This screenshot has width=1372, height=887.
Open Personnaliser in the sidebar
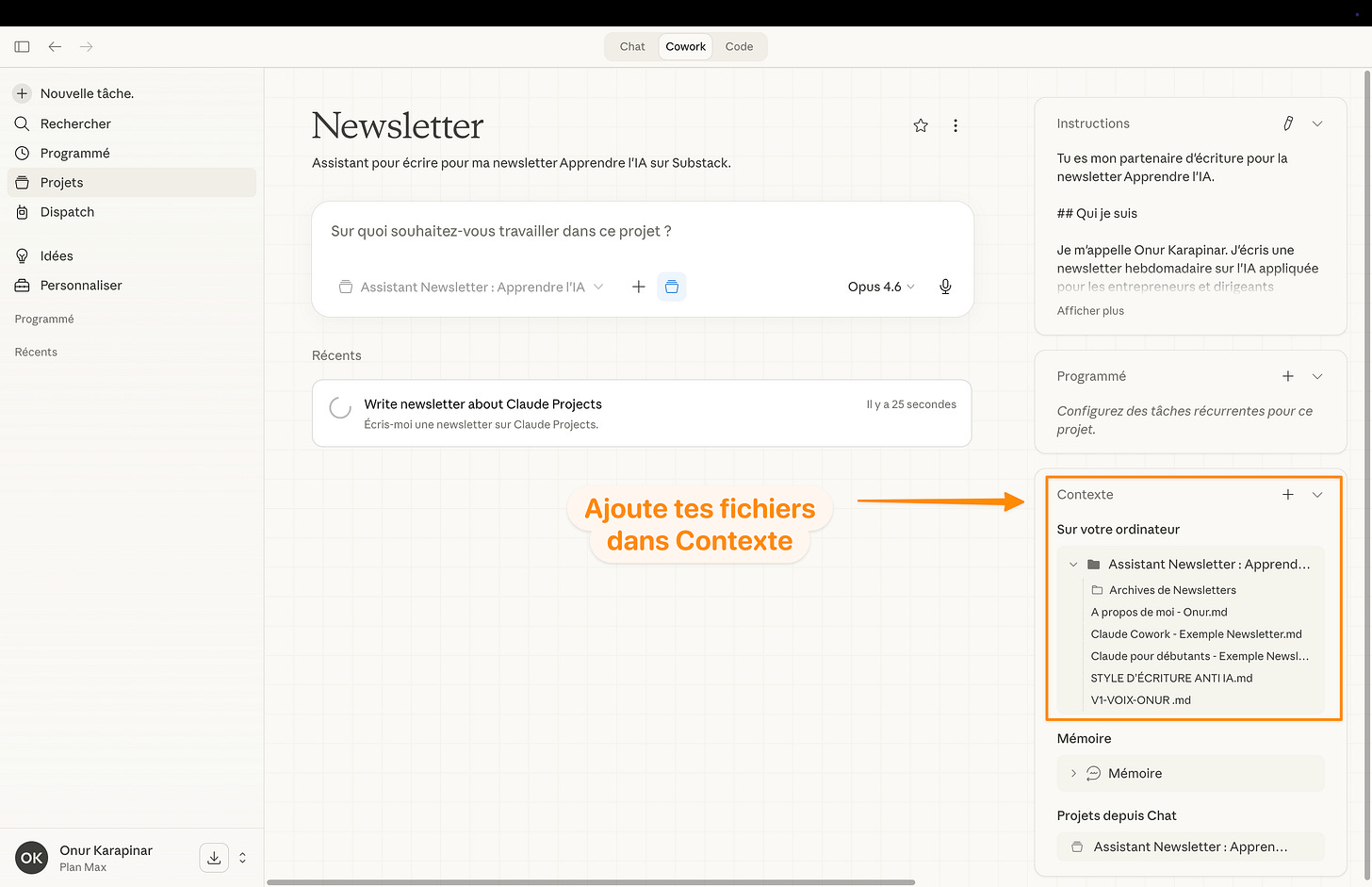tap(132, 285)
